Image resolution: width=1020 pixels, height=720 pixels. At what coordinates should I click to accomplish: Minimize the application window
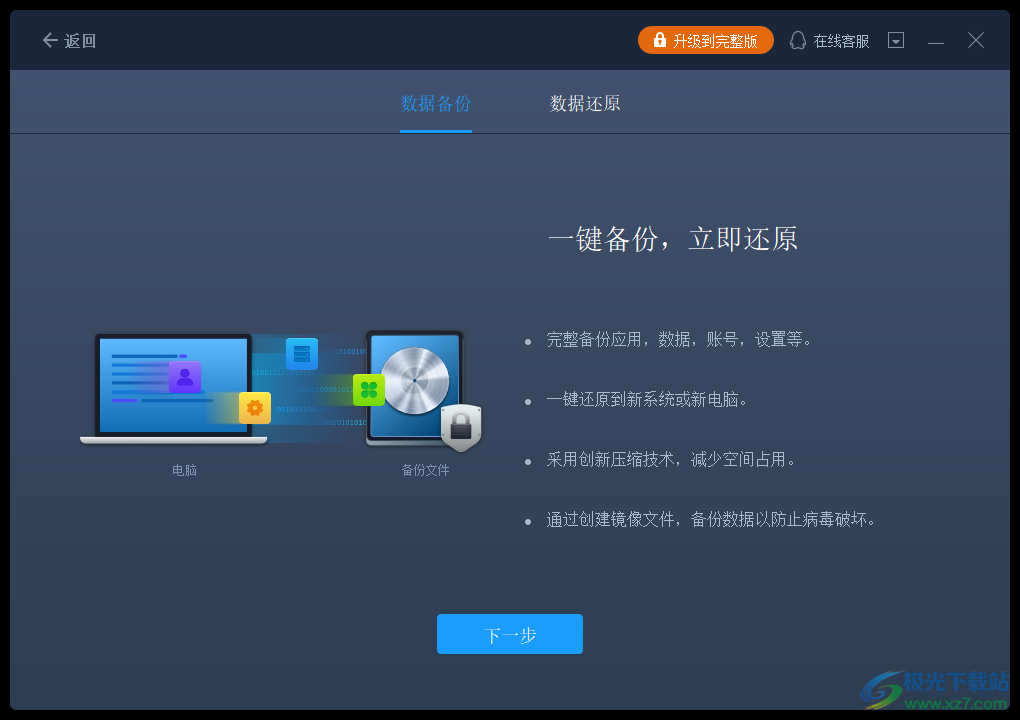click(936, 40)
